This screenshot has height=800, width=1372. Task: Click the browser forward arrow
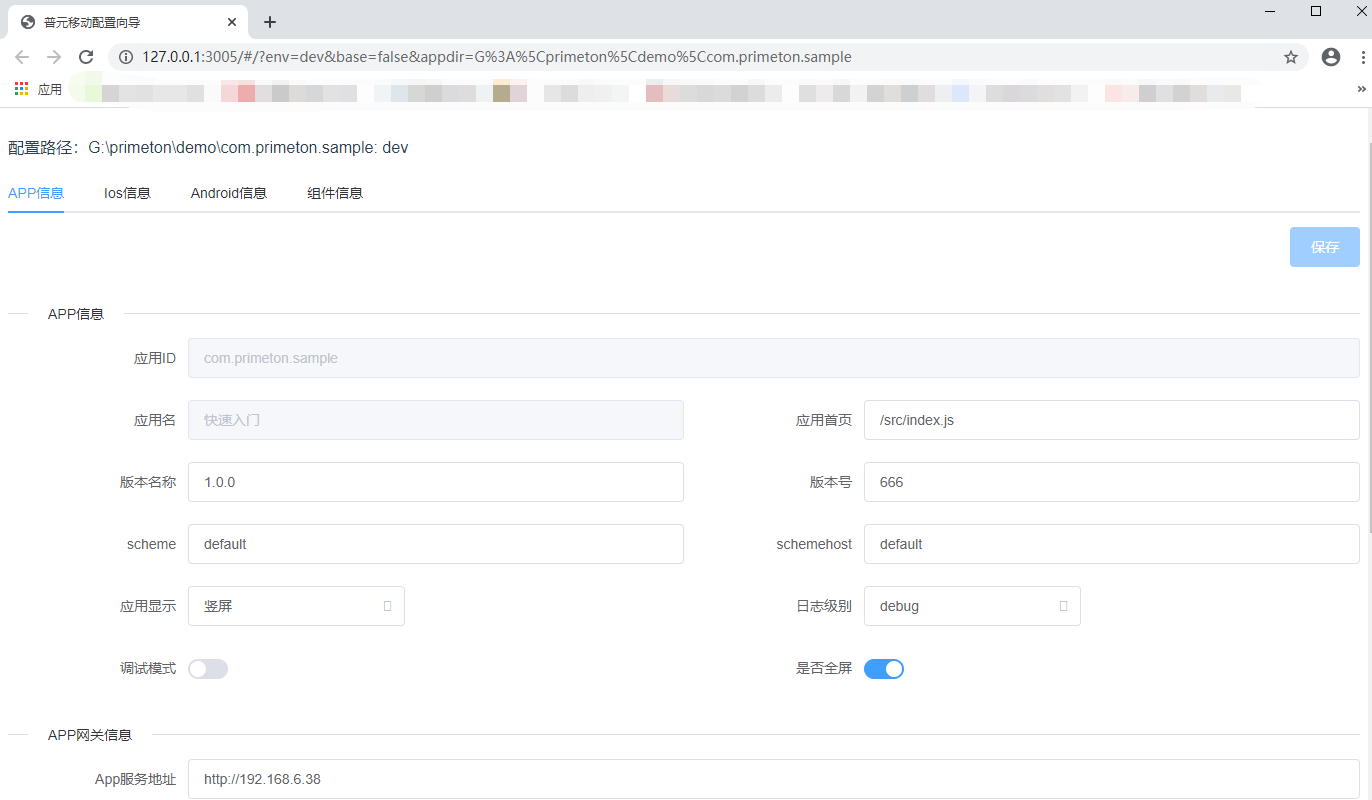point(54,57)
